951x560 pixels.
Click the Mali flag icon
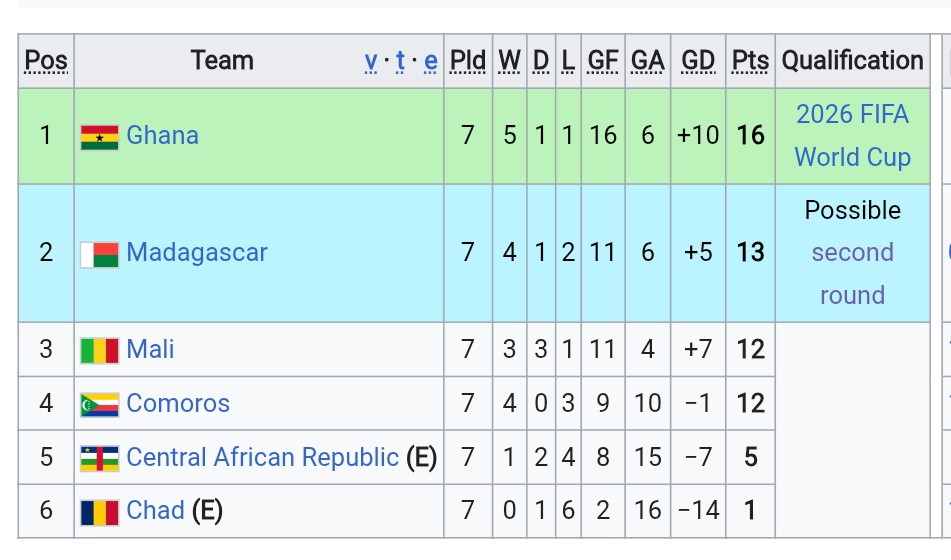pos(99,351)
